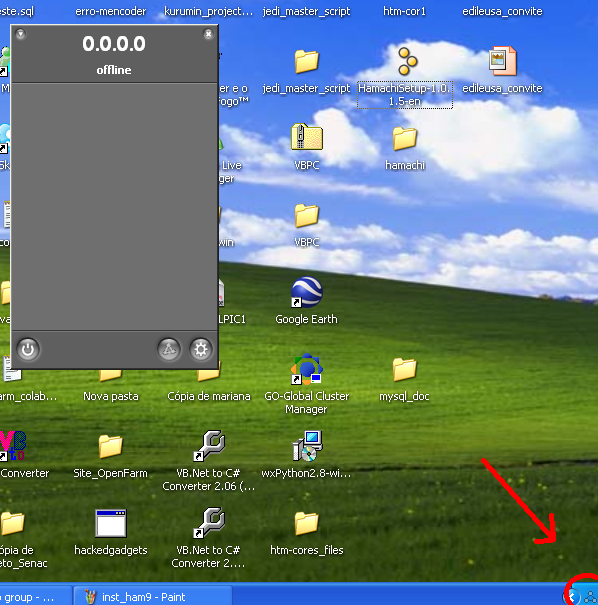
Task: Select the colorful VB Converter shortcut icon
Action: click(12, 446)
